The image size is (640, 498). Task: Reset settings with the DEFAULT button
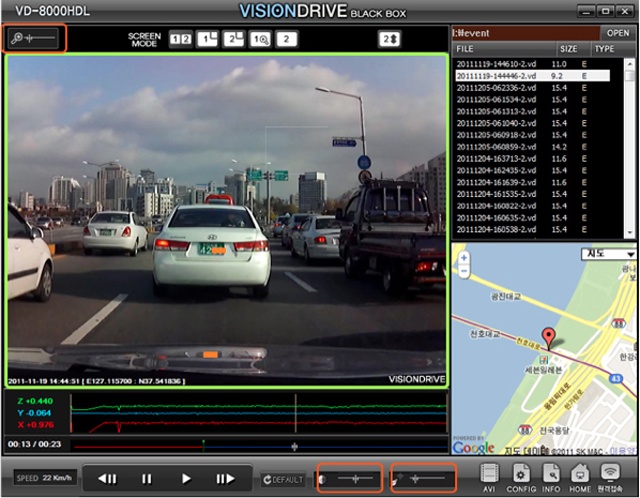(x=283, y=480)
